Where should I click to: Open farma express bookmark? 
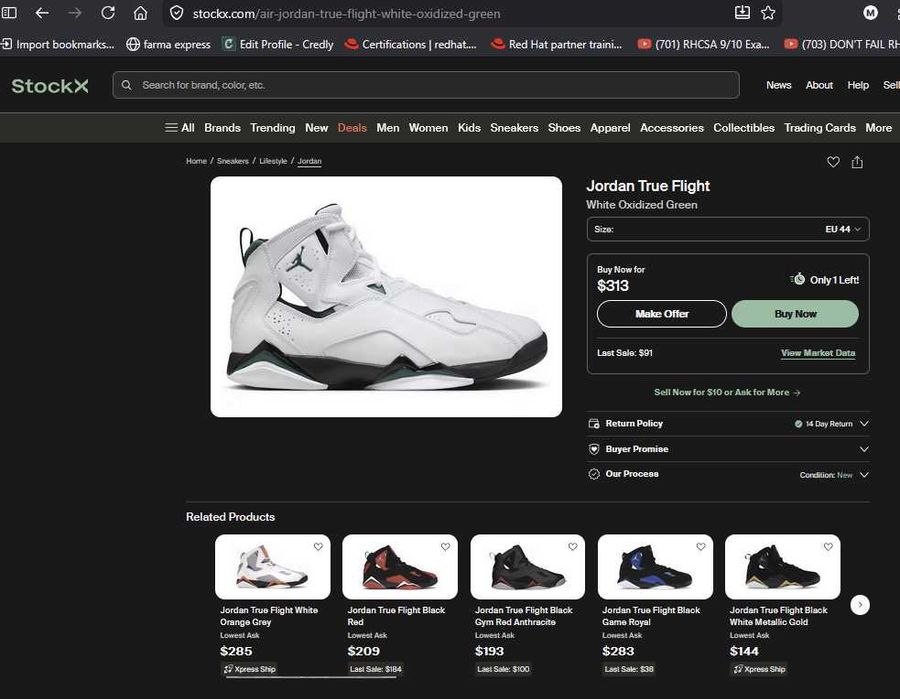click(x=169, y=44)
